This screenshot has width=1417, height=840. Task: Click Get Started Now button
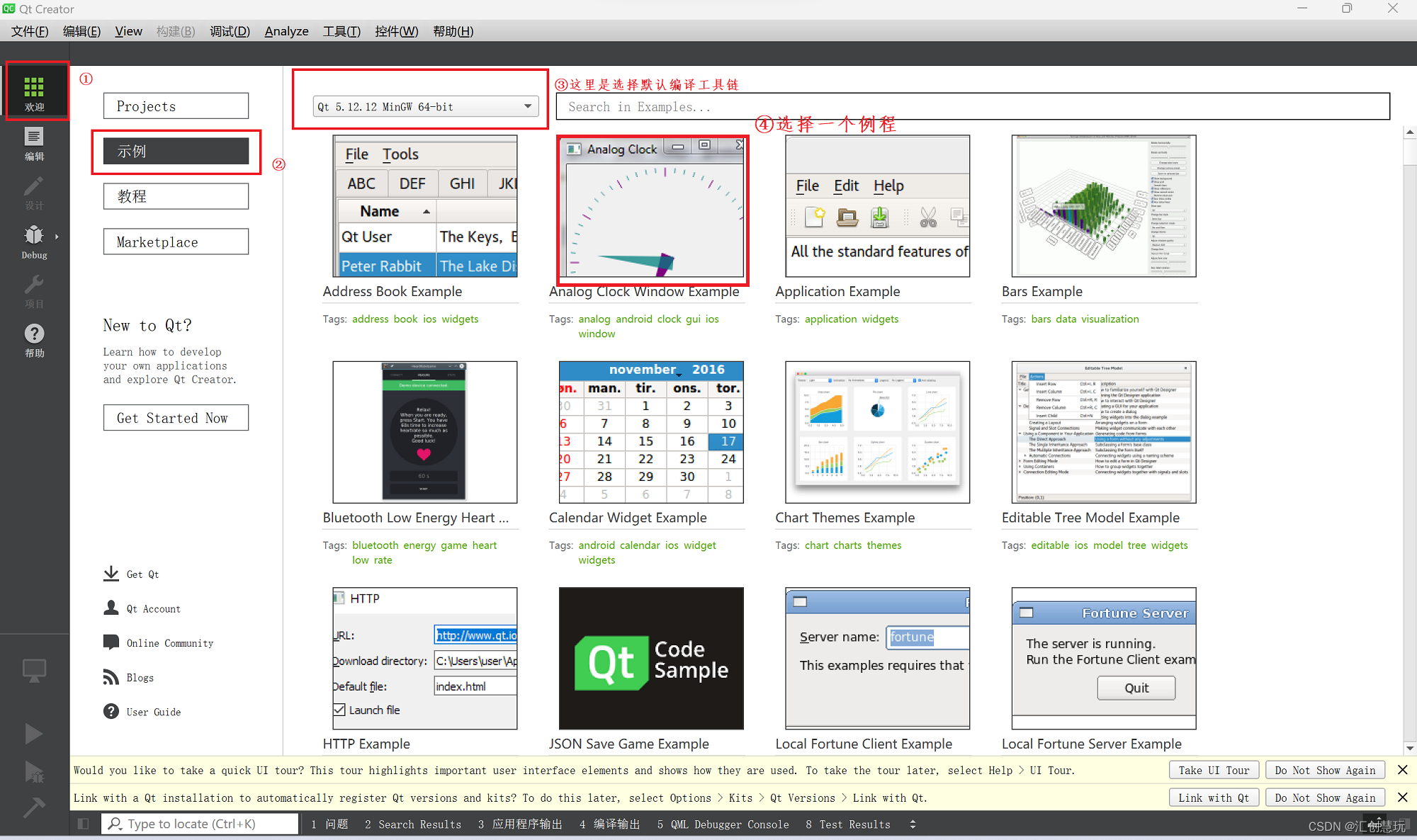pyautogui.click(x=171, y=418)
